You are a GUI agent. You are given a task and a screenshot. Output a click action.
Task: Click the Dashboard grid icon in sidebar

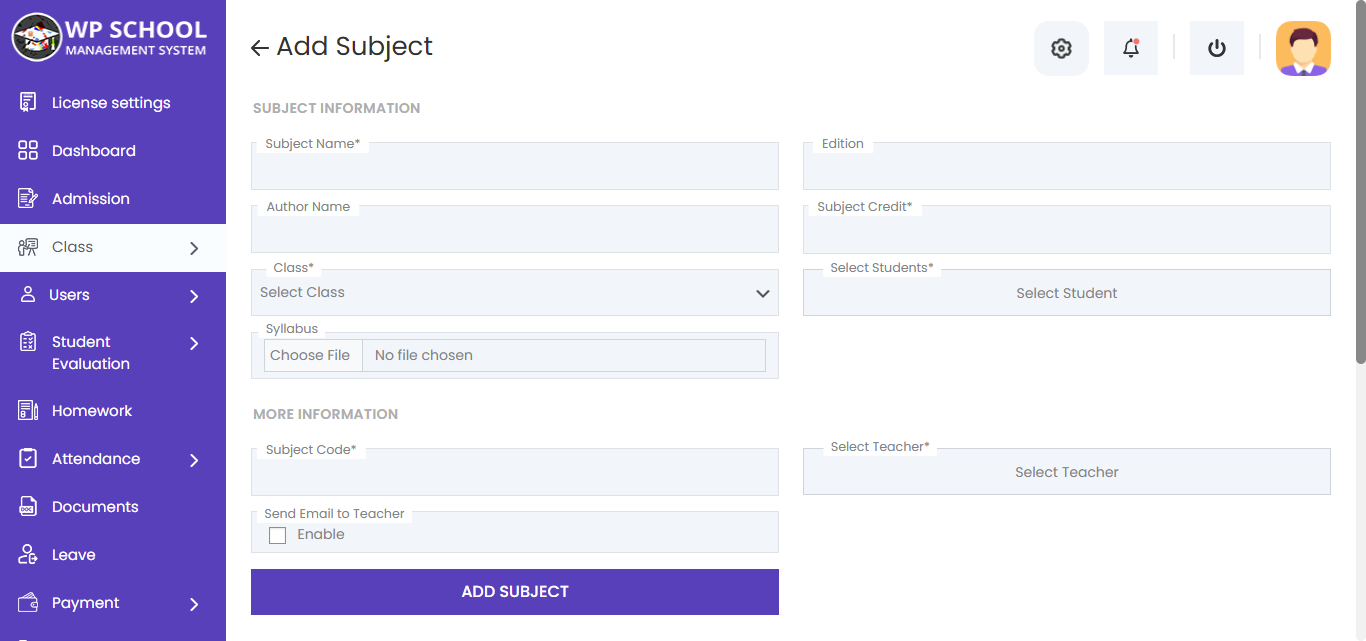pos(28,151)
